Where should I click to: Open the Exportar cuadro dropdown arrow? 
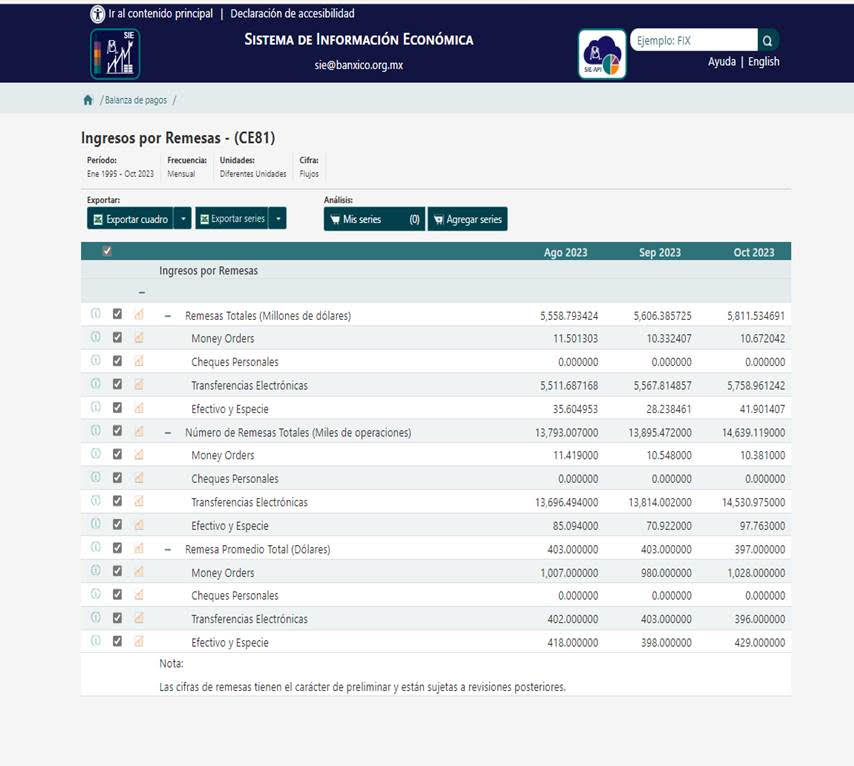point(182,219)
